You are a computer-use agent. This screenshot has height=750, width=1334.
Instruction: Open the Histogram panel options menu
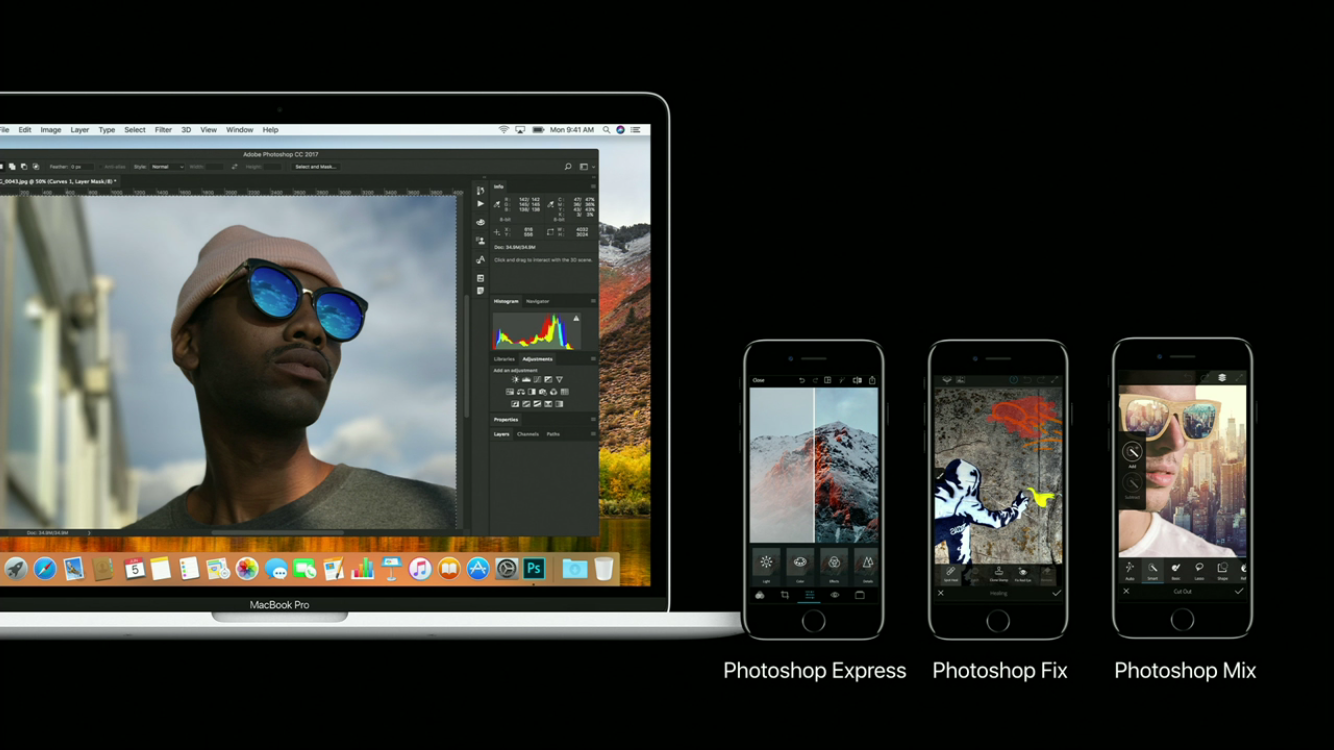pos(593,301)
